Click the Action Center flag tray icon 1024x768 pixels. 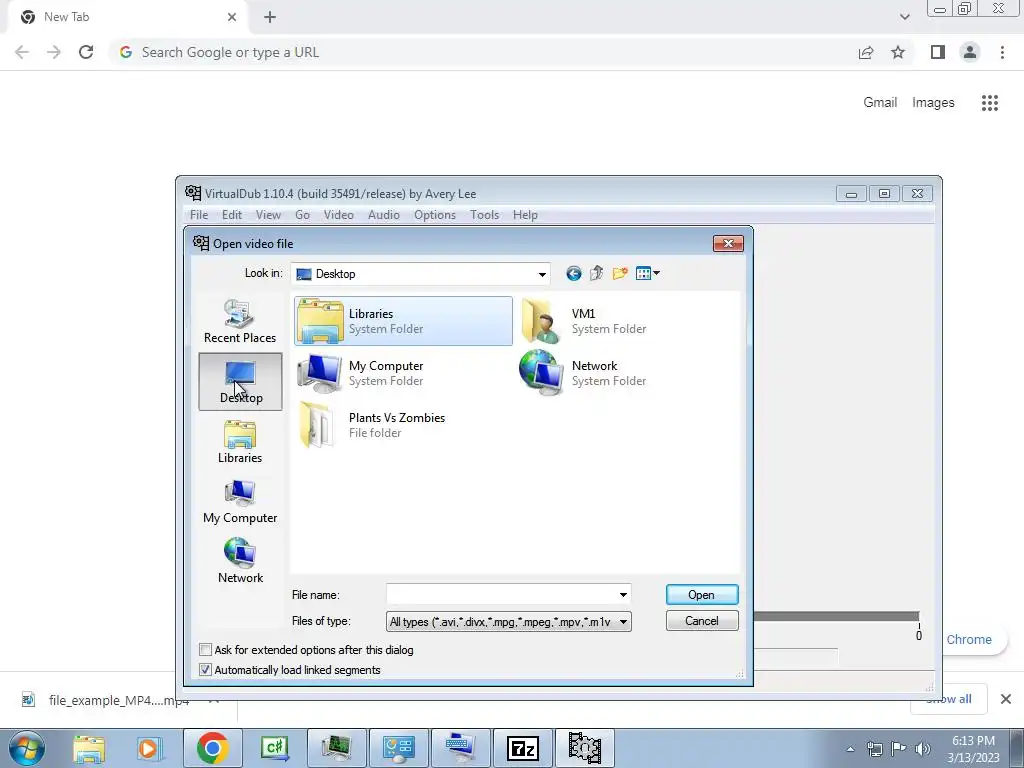(899, 749)
